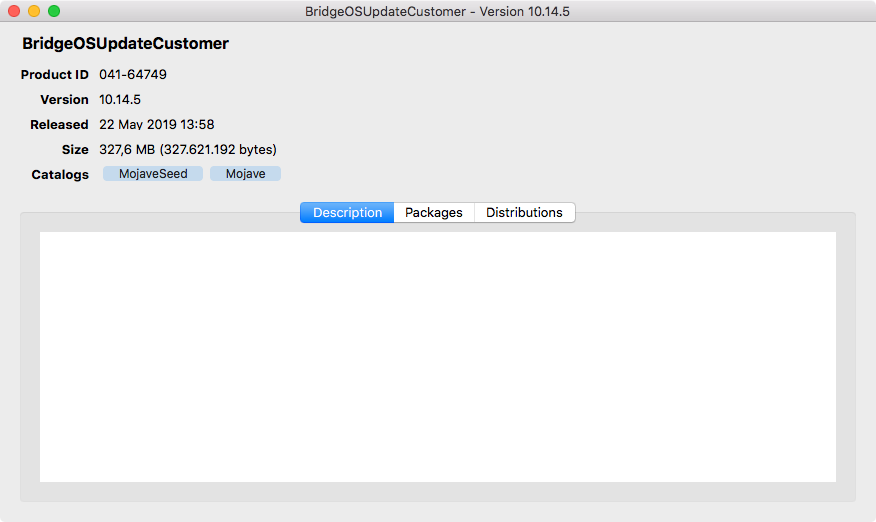Click the BridgeOSUpdateCustomer heading
Screen dimensions: 876x522
click(x=125, y=44)
